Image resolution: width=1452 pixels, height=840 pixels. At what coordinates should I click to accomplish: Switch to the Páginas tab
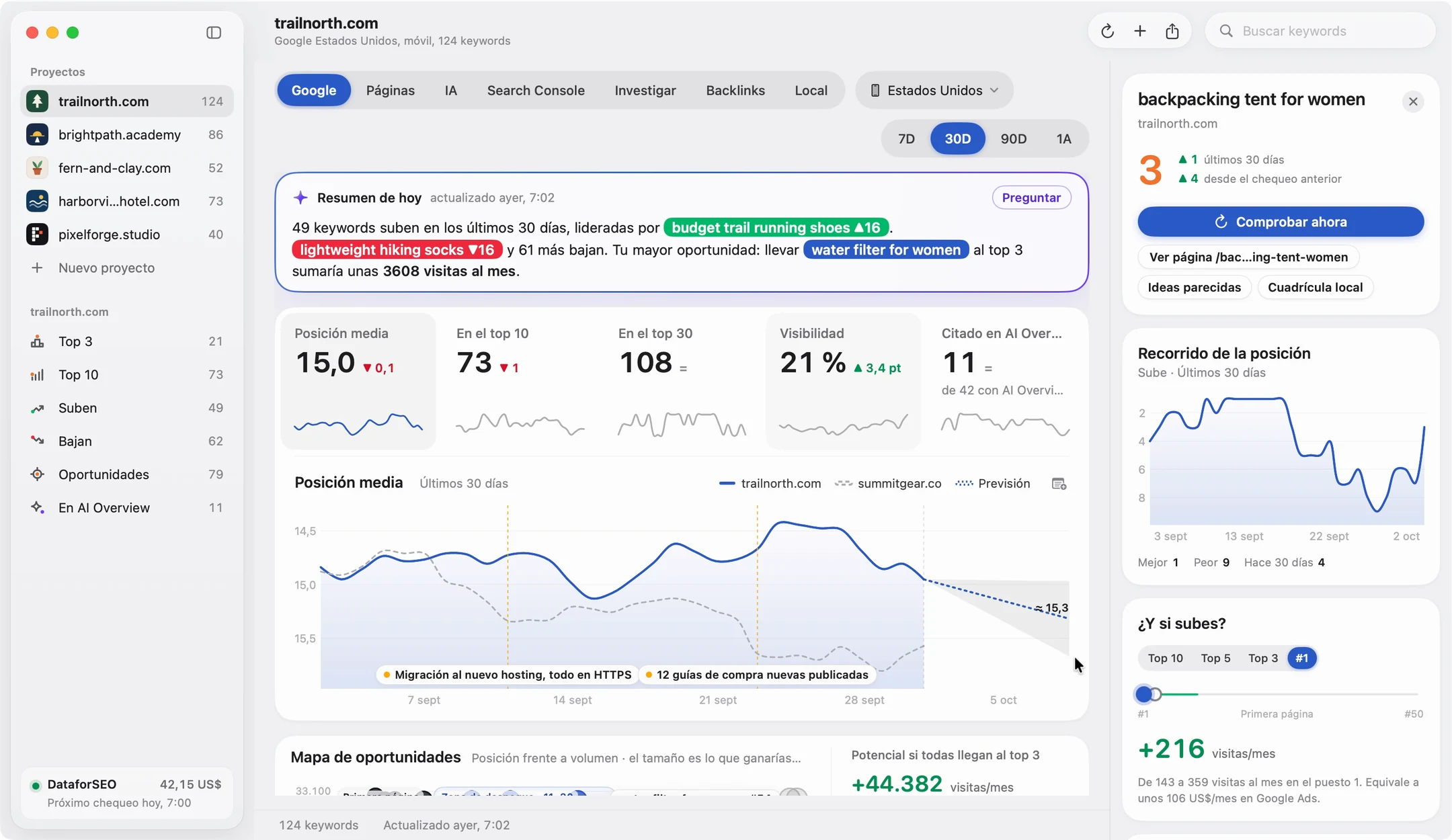point(390,90)
